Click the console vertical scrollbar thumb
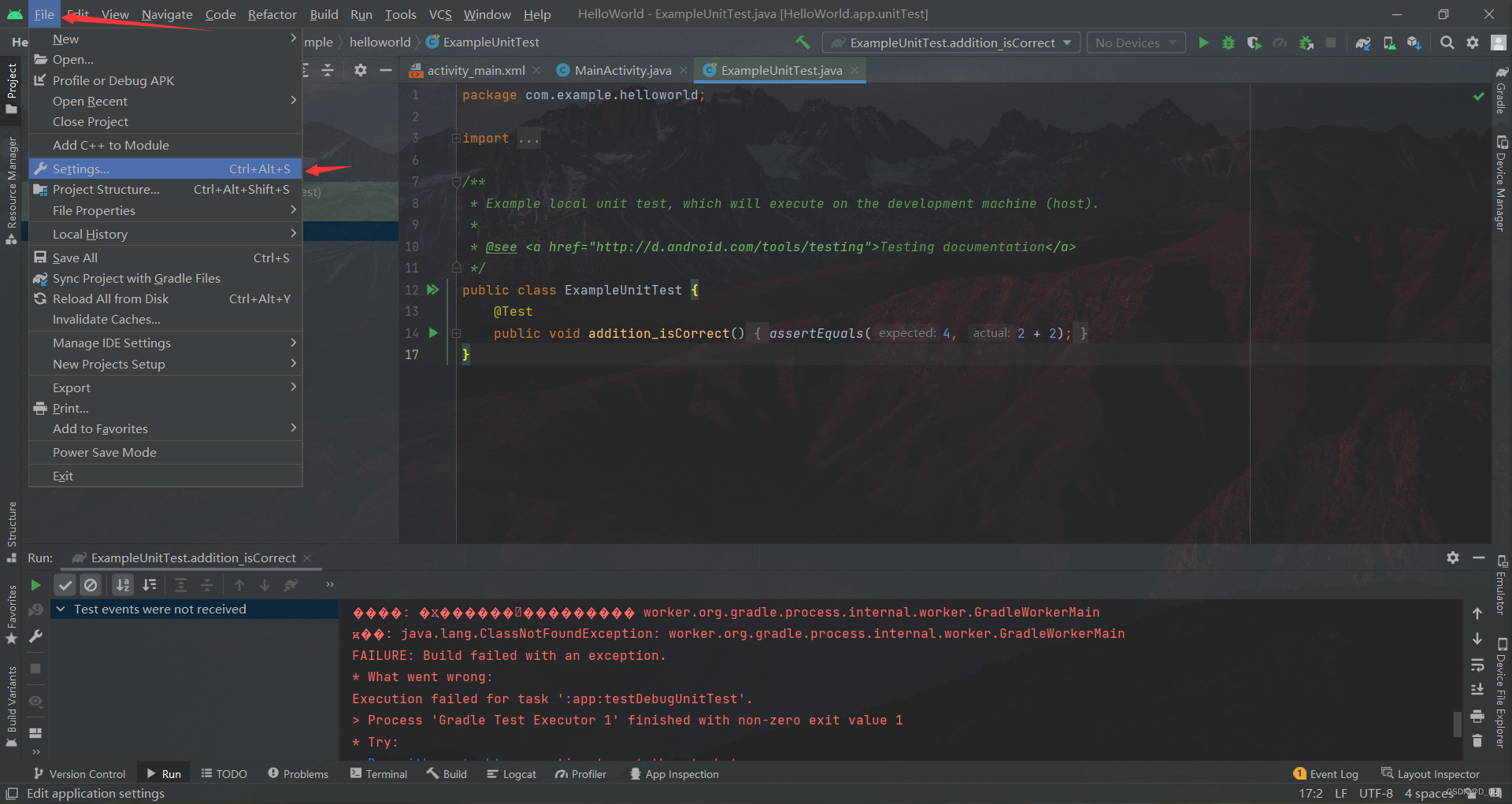 [1457, 723]
